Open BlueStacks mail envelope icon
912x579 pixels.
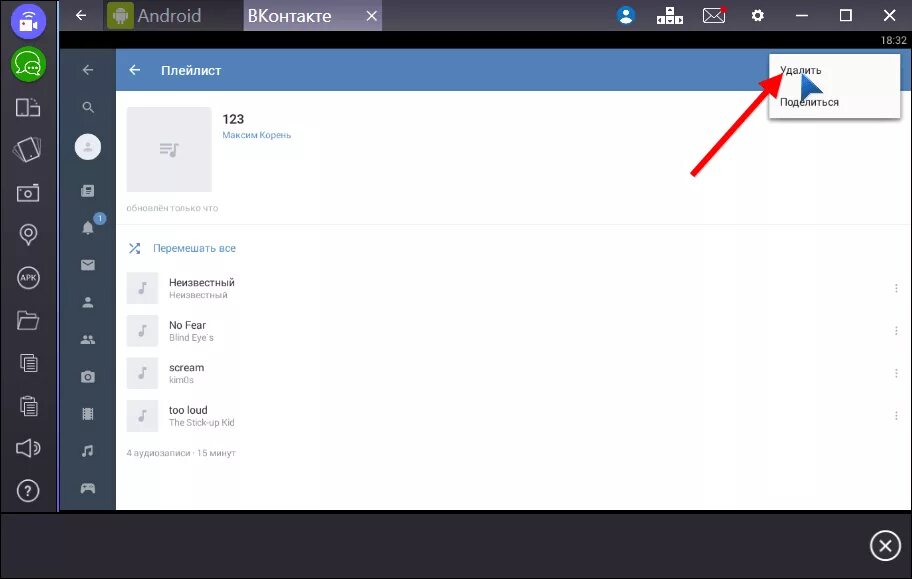click(714, 16)
